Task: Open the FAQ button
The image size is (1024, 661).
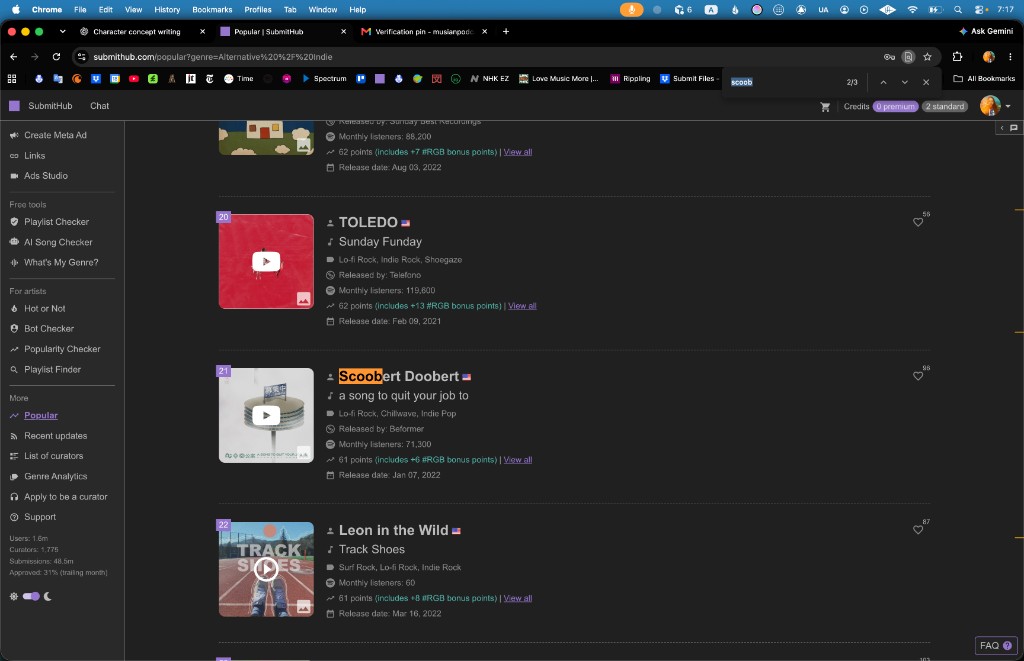Action: (x=995, y=645)
